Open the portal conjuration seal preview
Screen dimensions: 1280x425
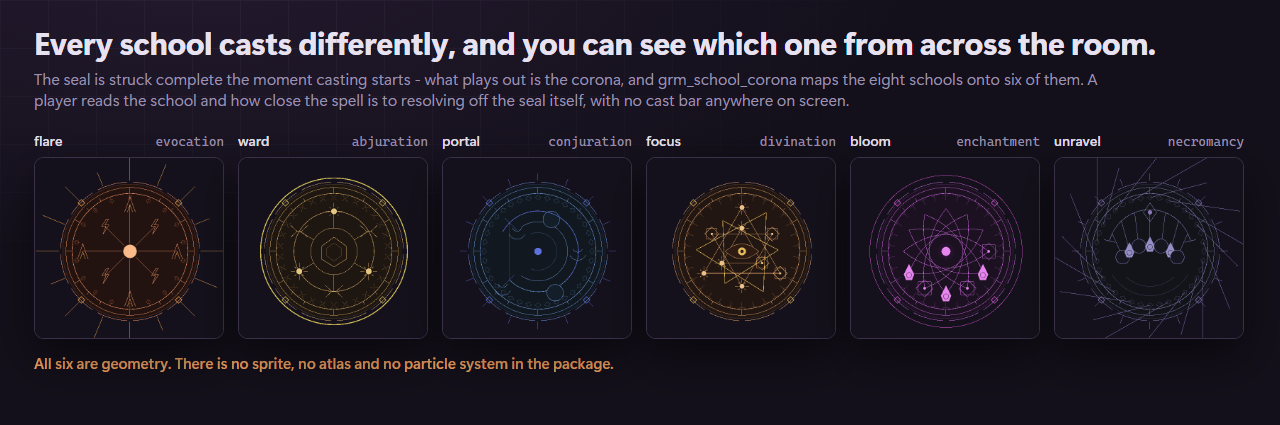(x=537, y=248)
